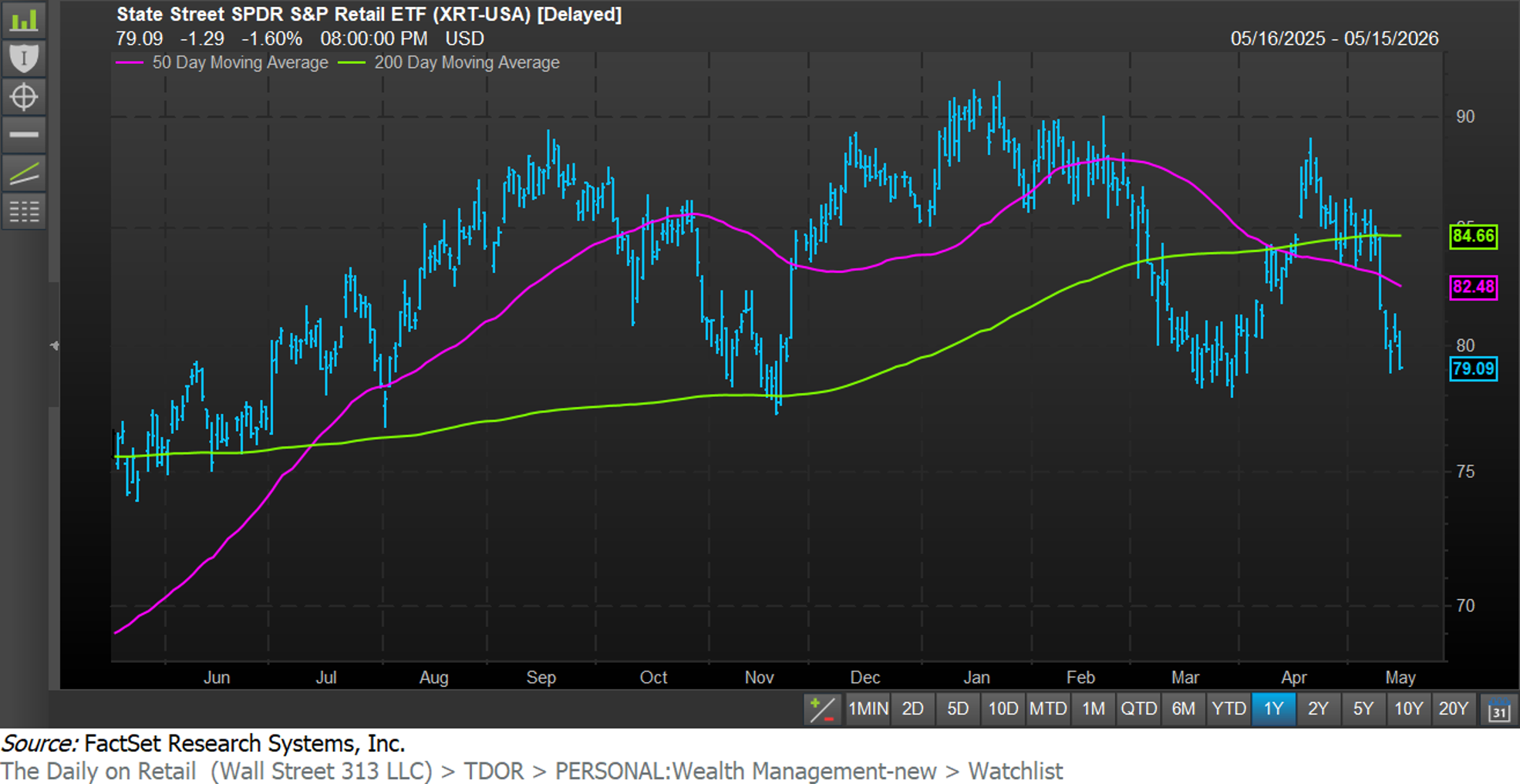This screenshot has width=1520, height=784.
Task: Click the 75 y-axis price label
Action: coord(1464,471)
